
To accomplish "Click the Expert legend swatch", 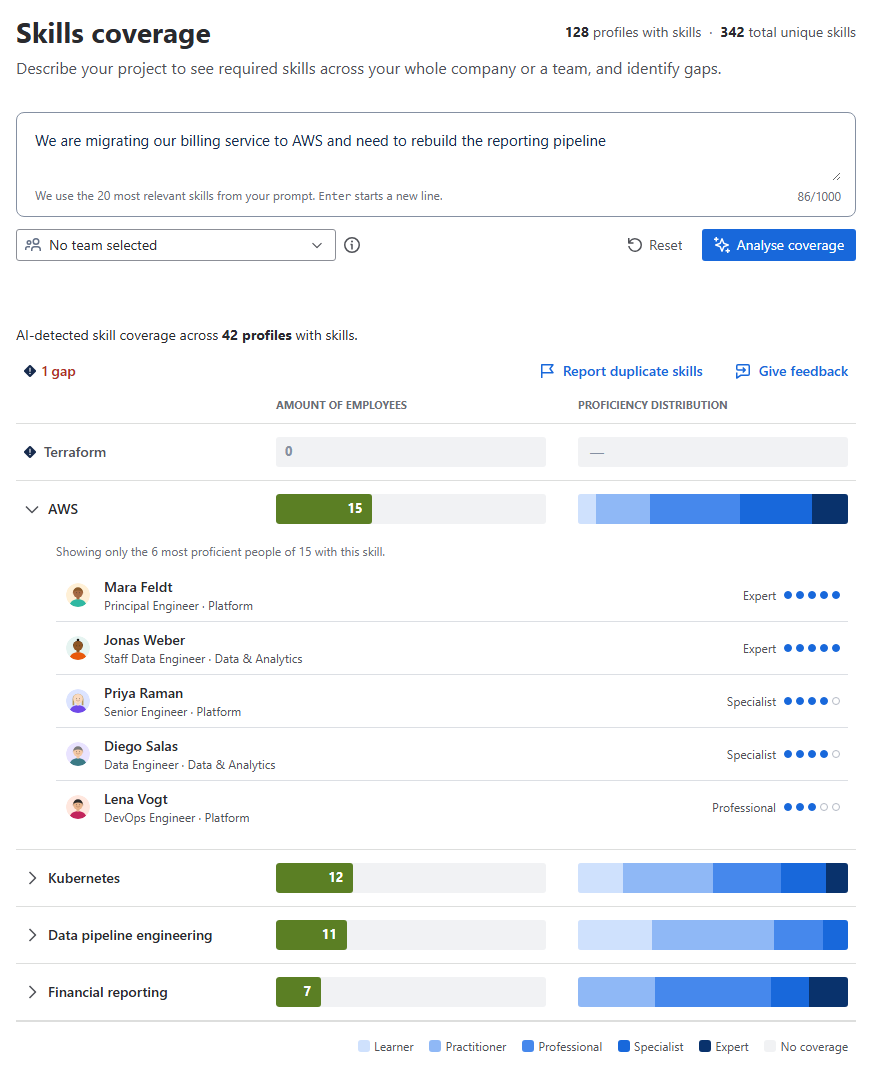I will click(x=705, y=1046).
